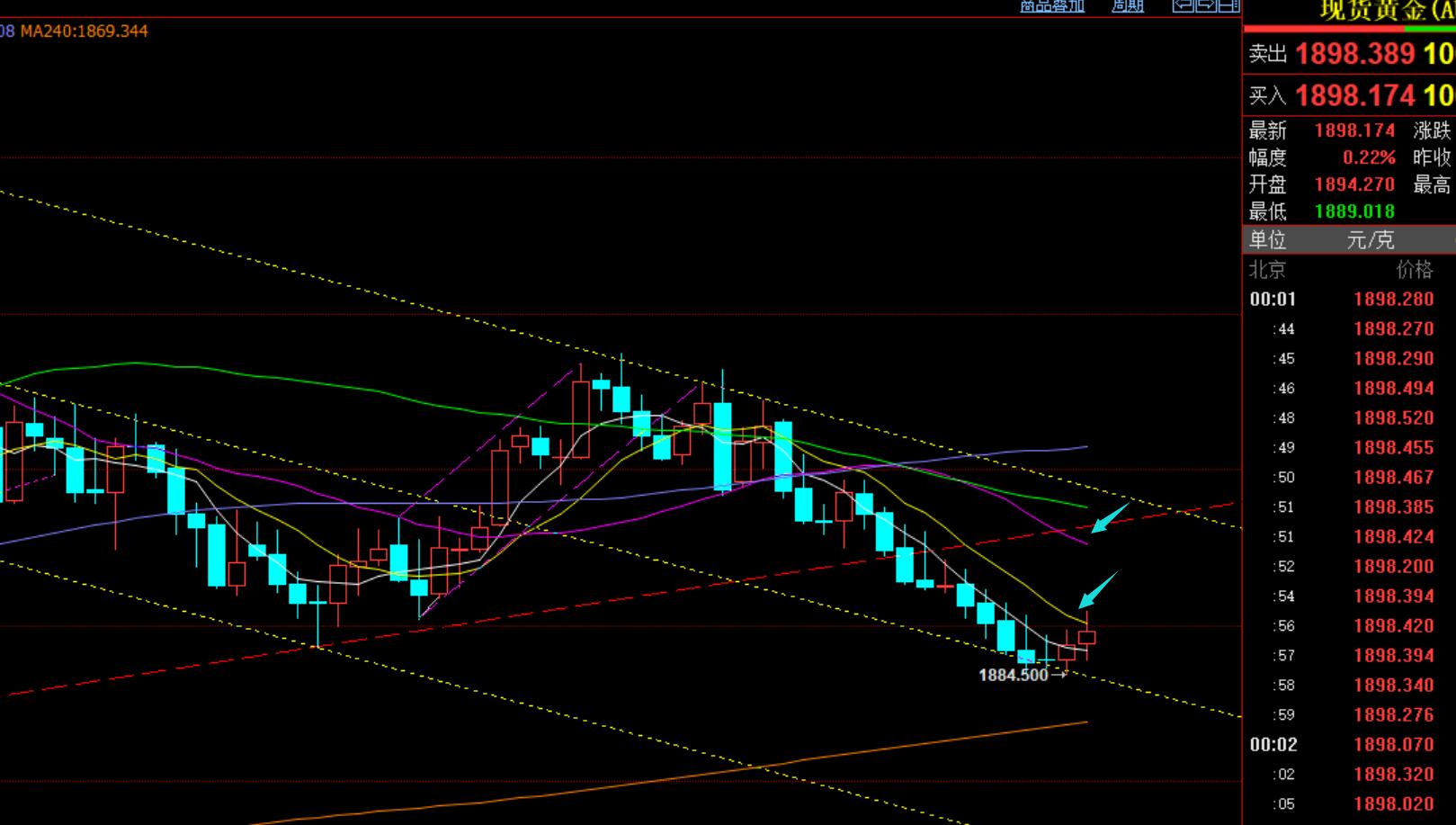Click the lower cyan arrow near the latest candle

pos(1098,589)
